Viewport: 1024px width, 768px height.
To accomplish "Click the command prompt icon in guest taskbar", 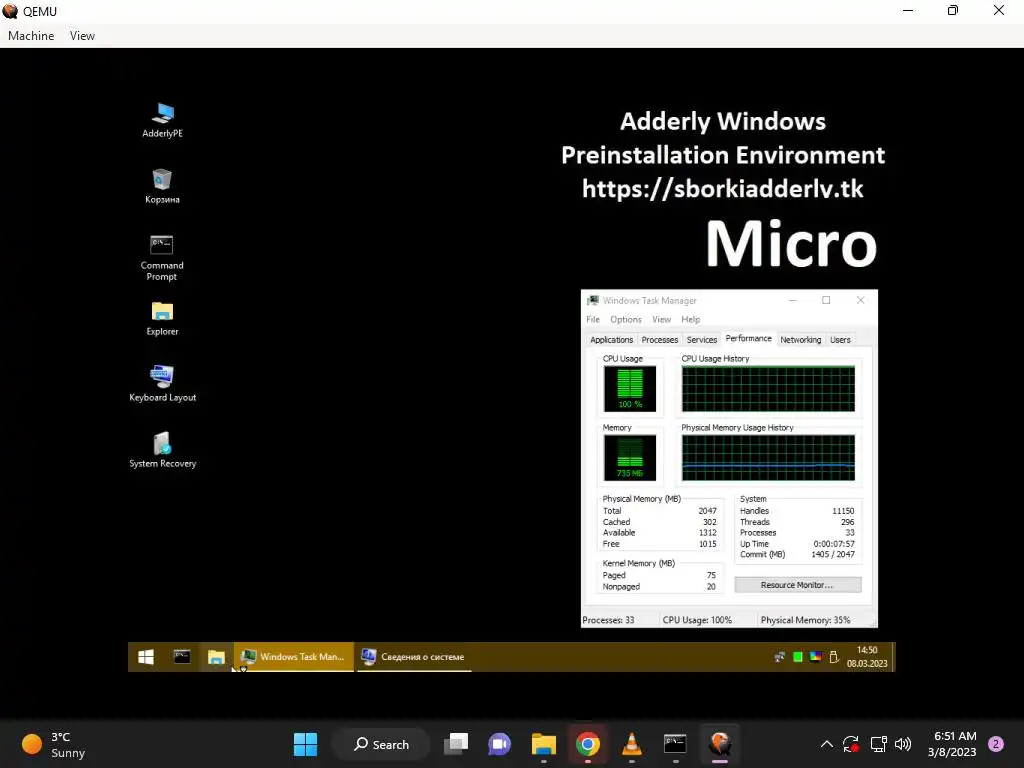I will click(182, 657).
